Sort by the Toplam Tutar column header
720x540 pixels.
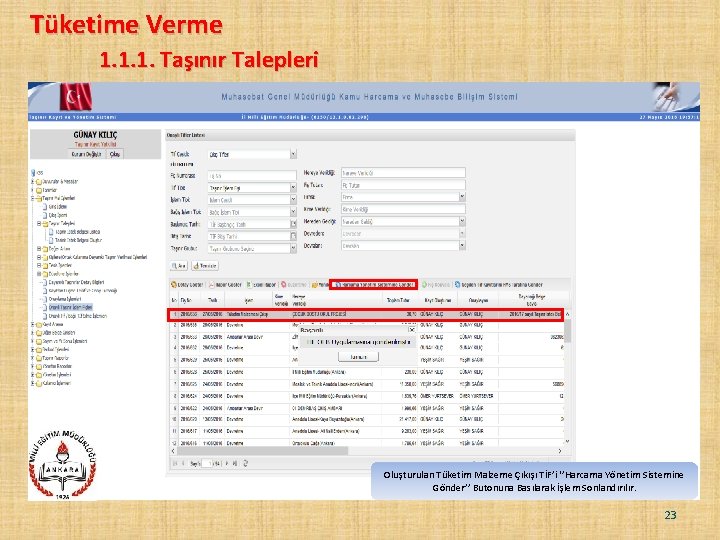coord(399,300)
